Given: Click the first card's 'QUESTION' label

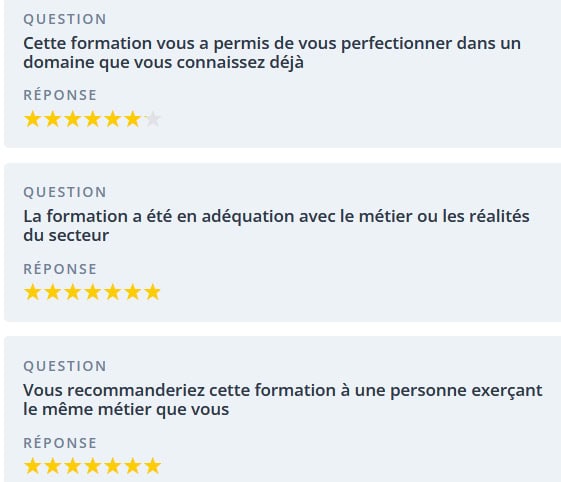Looking at the screenshot, I should [65, 19].
